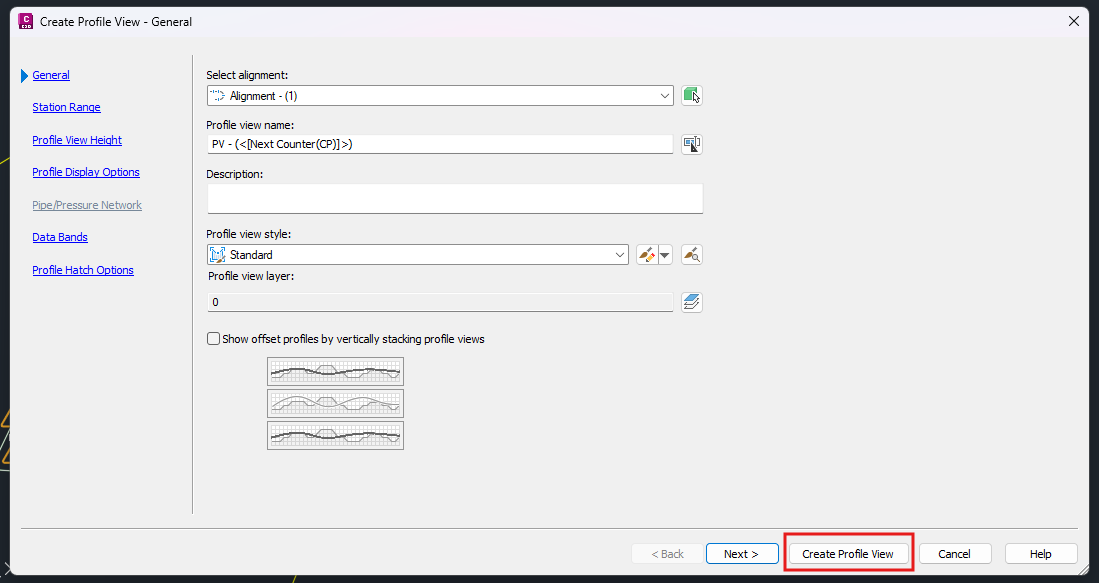1099x583 pixels.
Task: Click the edit profile view style icon
Action: click(x=646, y=255)
